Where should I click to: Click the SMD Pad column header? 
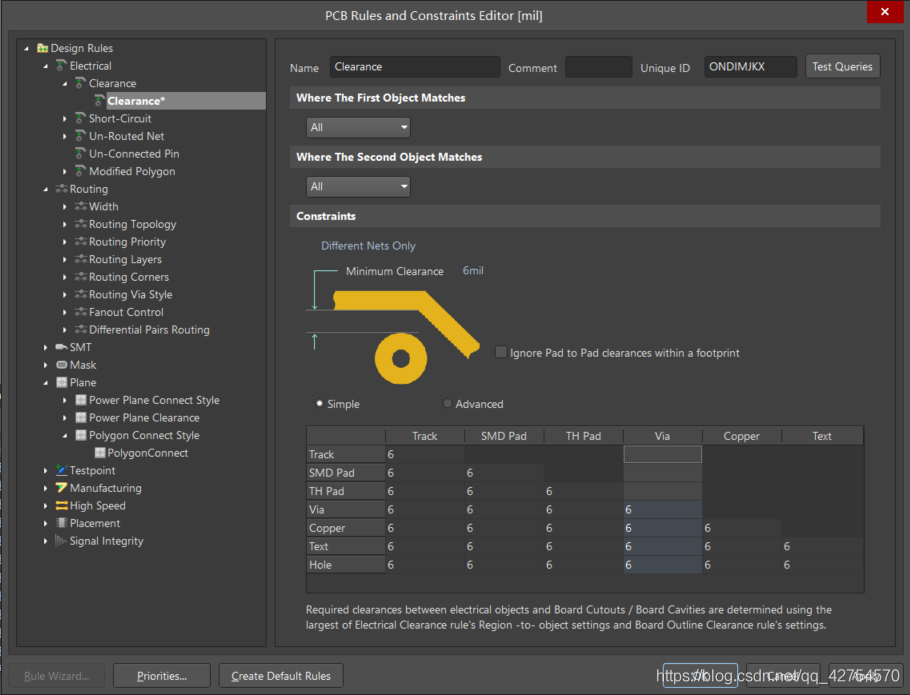[x=504, y=436]
